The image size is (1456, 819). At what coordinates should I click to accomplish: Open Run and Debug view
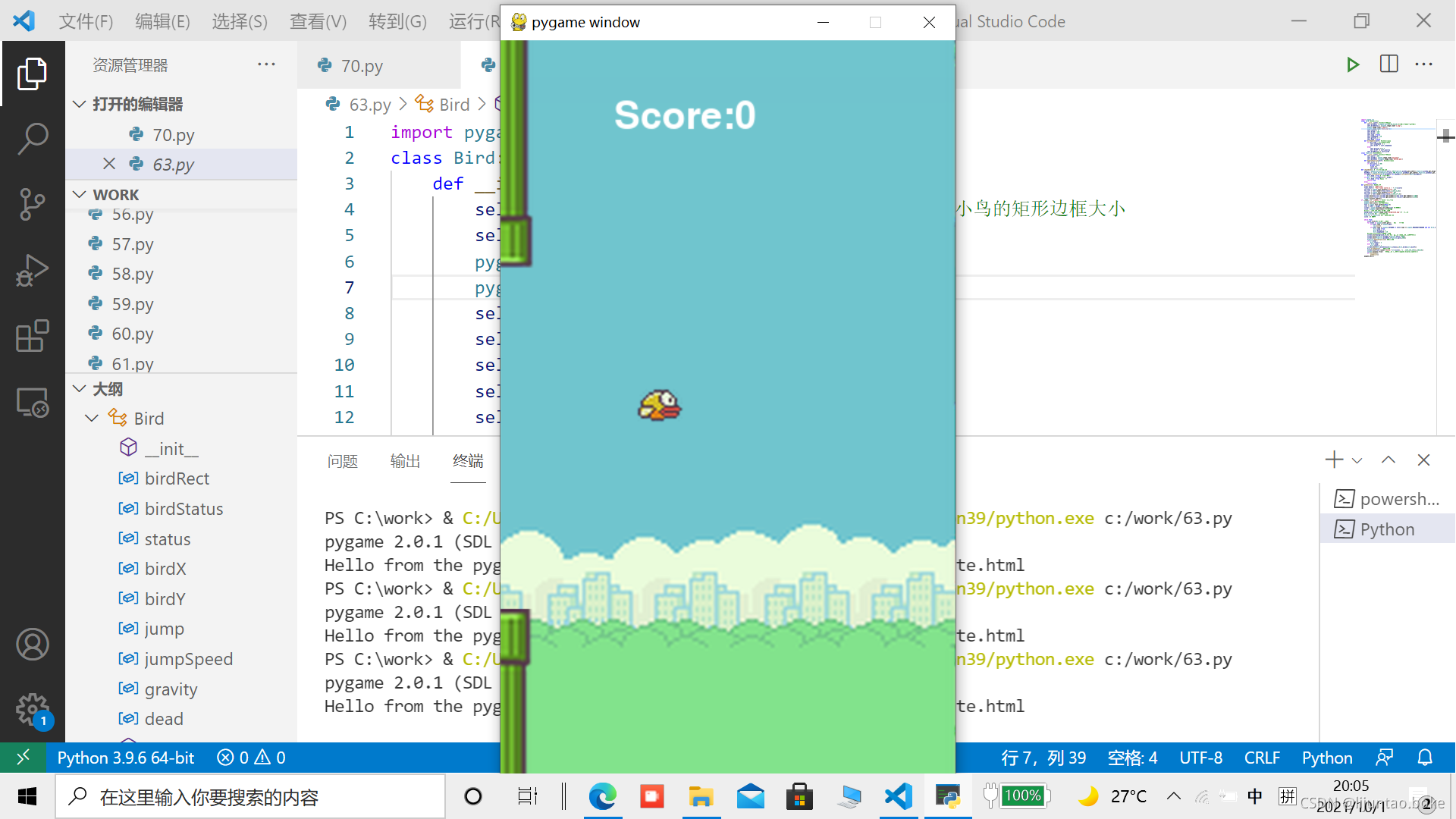point(32,270)
